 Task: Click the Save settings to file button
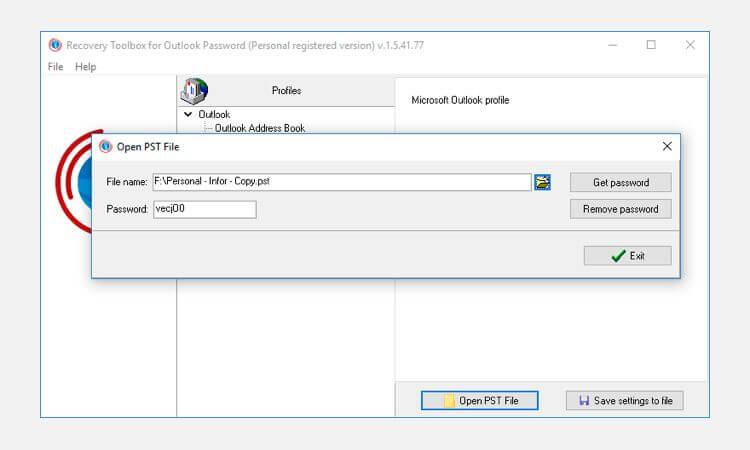point(625,401)
